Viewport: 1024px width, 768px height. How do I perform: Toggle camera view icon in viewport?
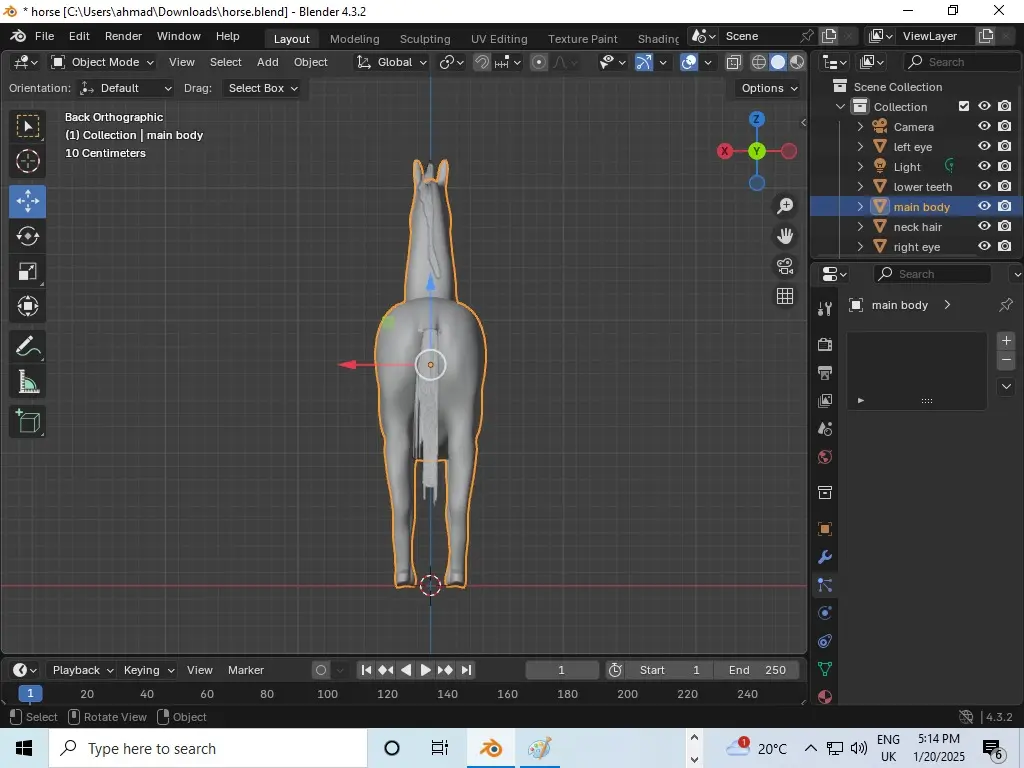pos(785,266)
